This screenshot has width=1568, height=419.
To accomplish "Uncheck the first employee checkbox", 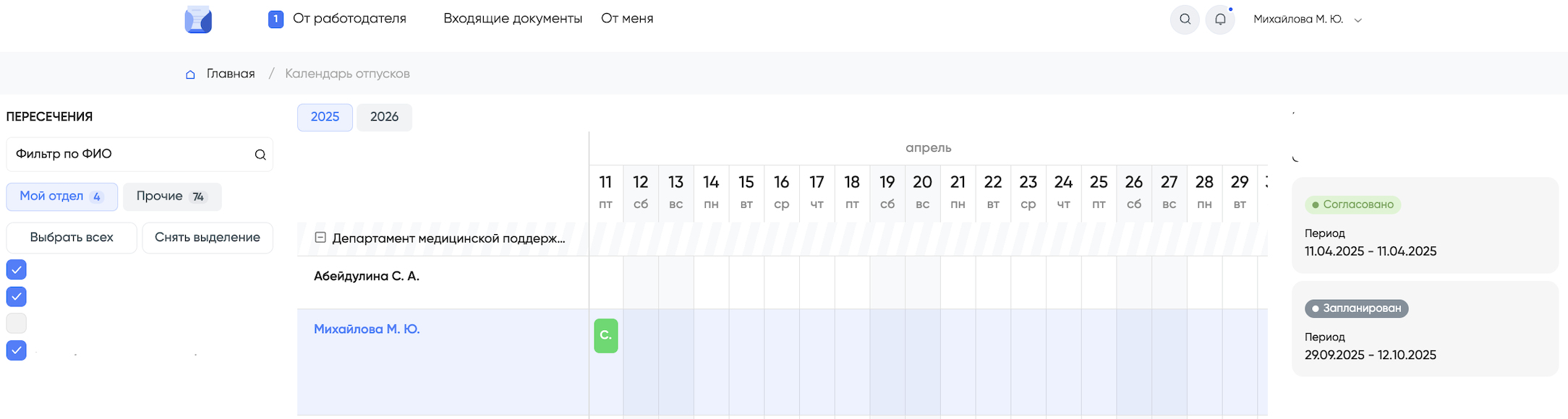I will click(x=17, y=269).
